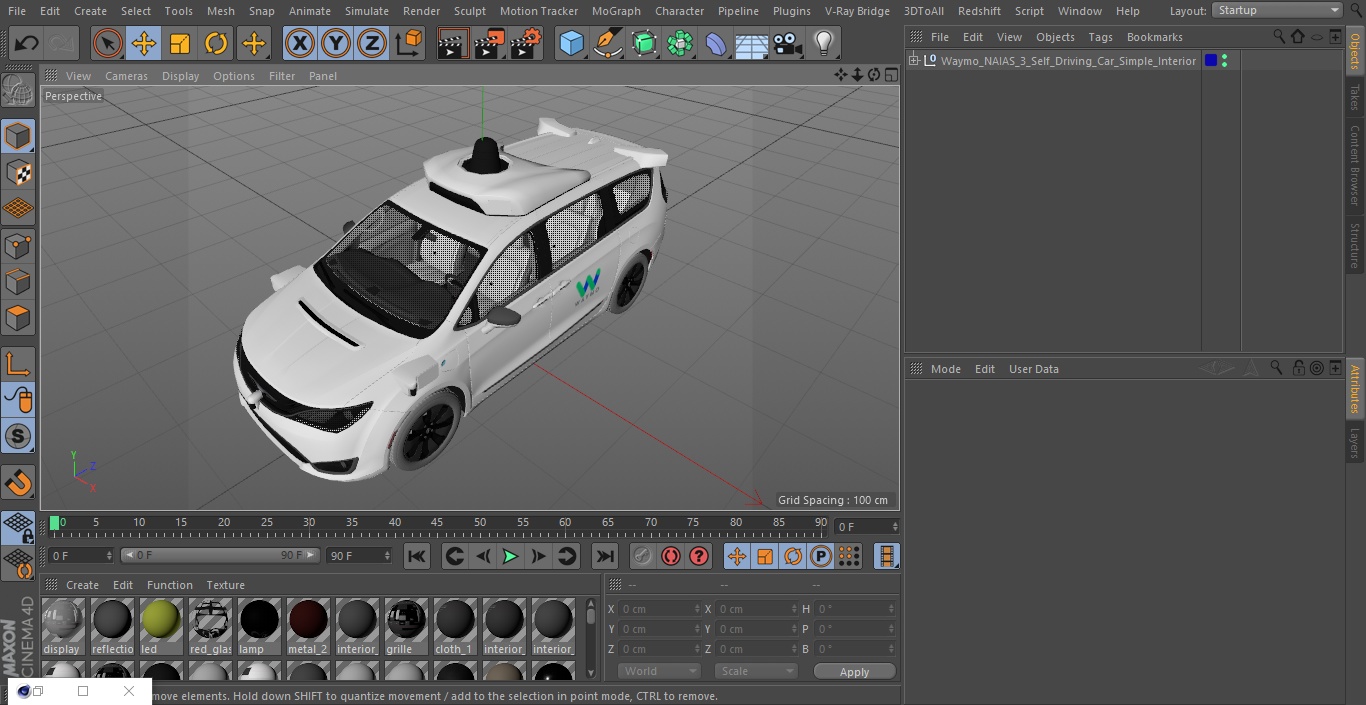The image size is (1366, 705).
Task: Add a Cube primitive object
Action: [x=571, y=43]
